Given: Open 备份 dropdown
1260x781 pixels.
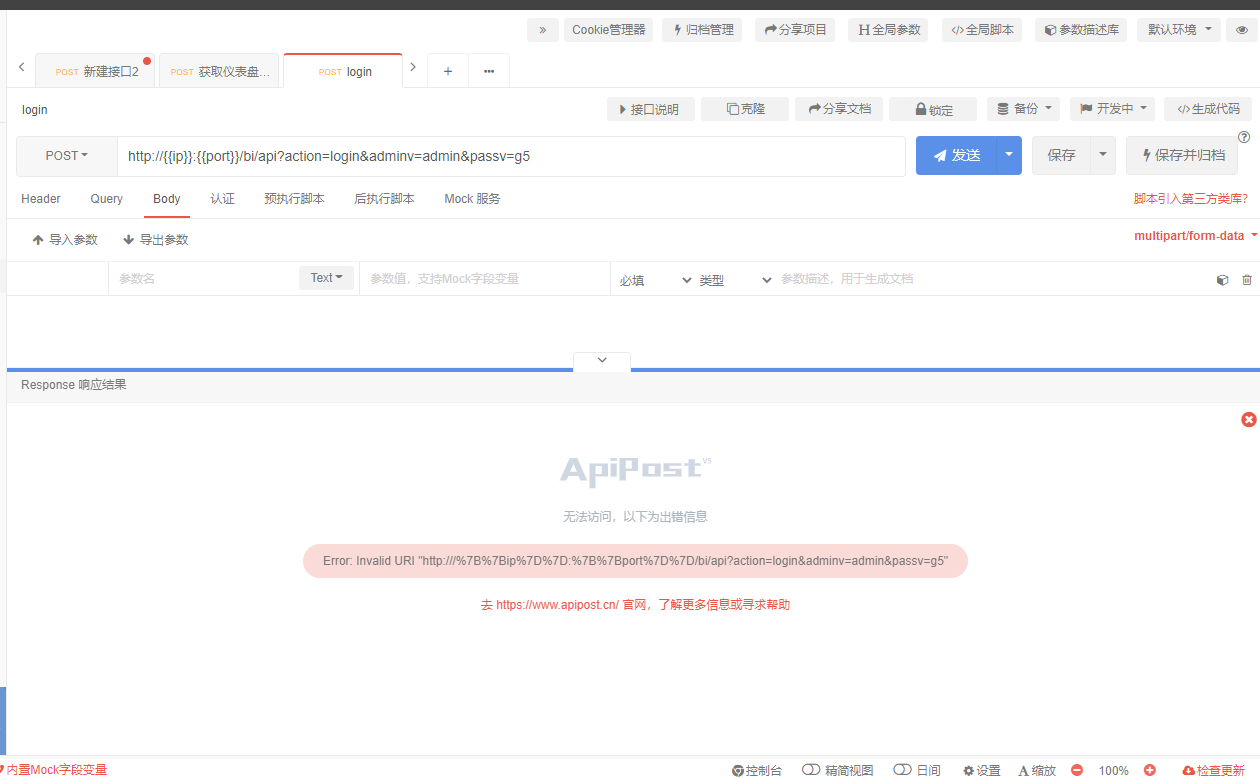Looking at the screenshot, I should [x=1024, y=109].
